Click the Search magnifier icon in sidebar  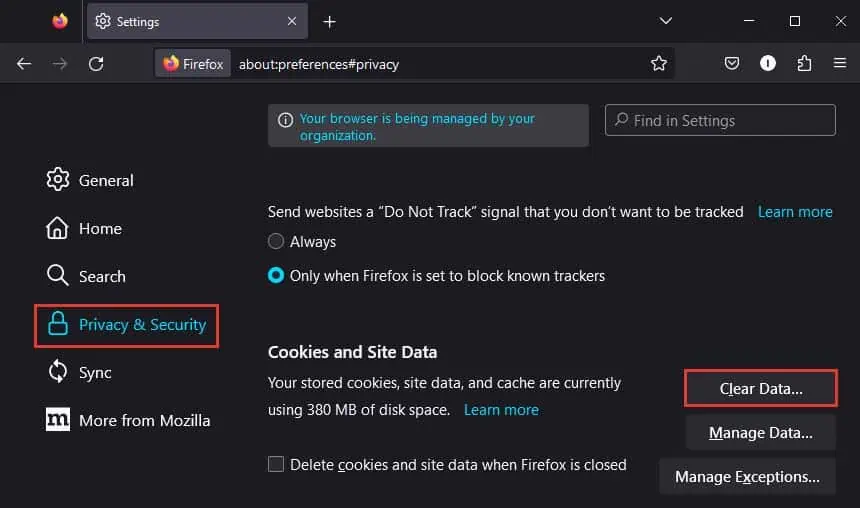pyautogui.click(x=58, y=275)
